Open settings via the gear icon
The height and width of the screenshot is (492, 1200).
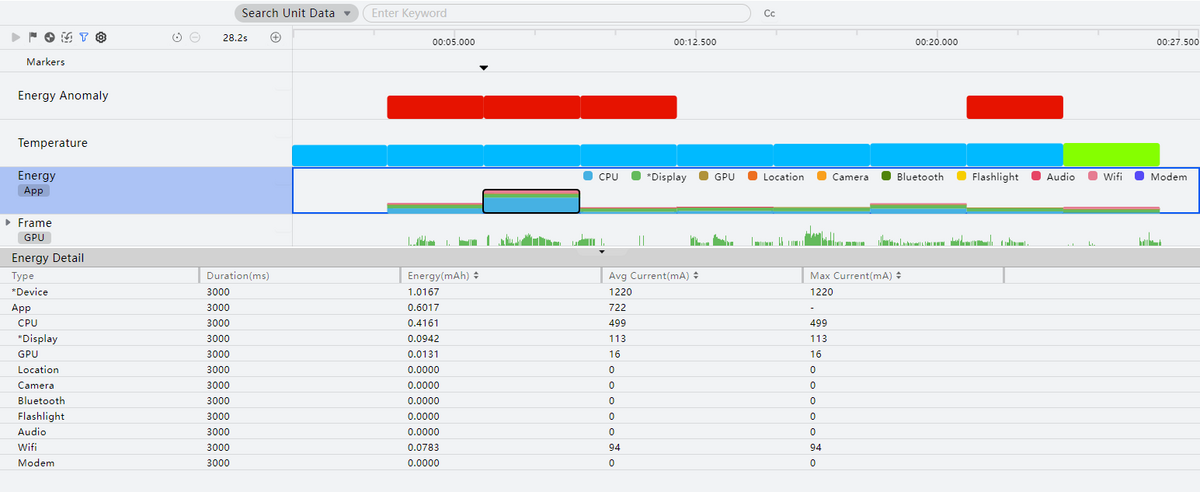point(101,37)
